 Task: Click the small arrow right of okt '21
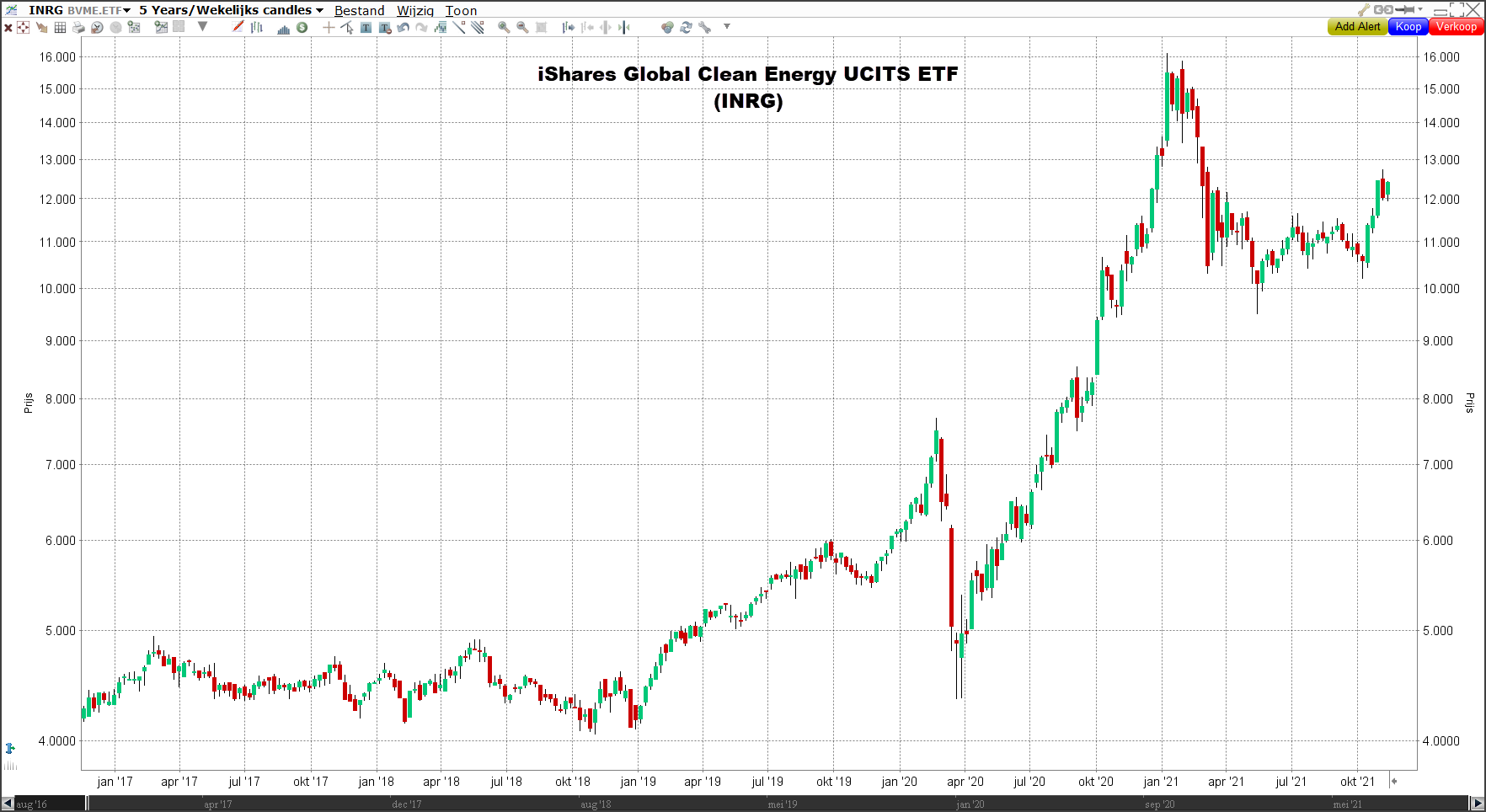[1393, 782]
